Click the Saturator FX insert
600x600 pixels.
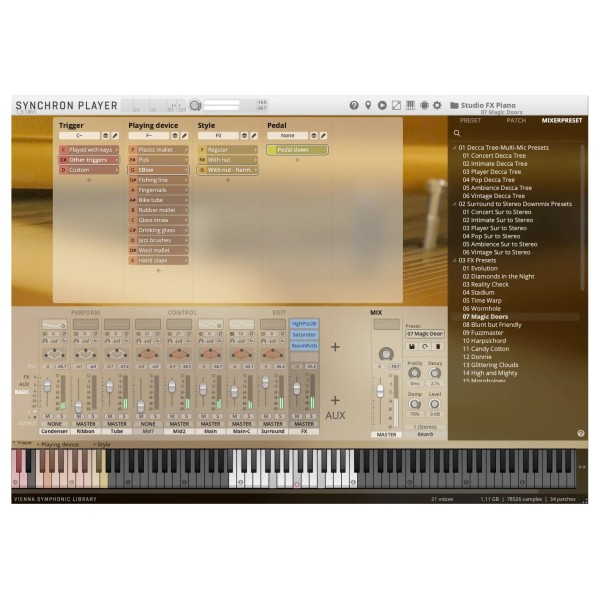(304, 335)
